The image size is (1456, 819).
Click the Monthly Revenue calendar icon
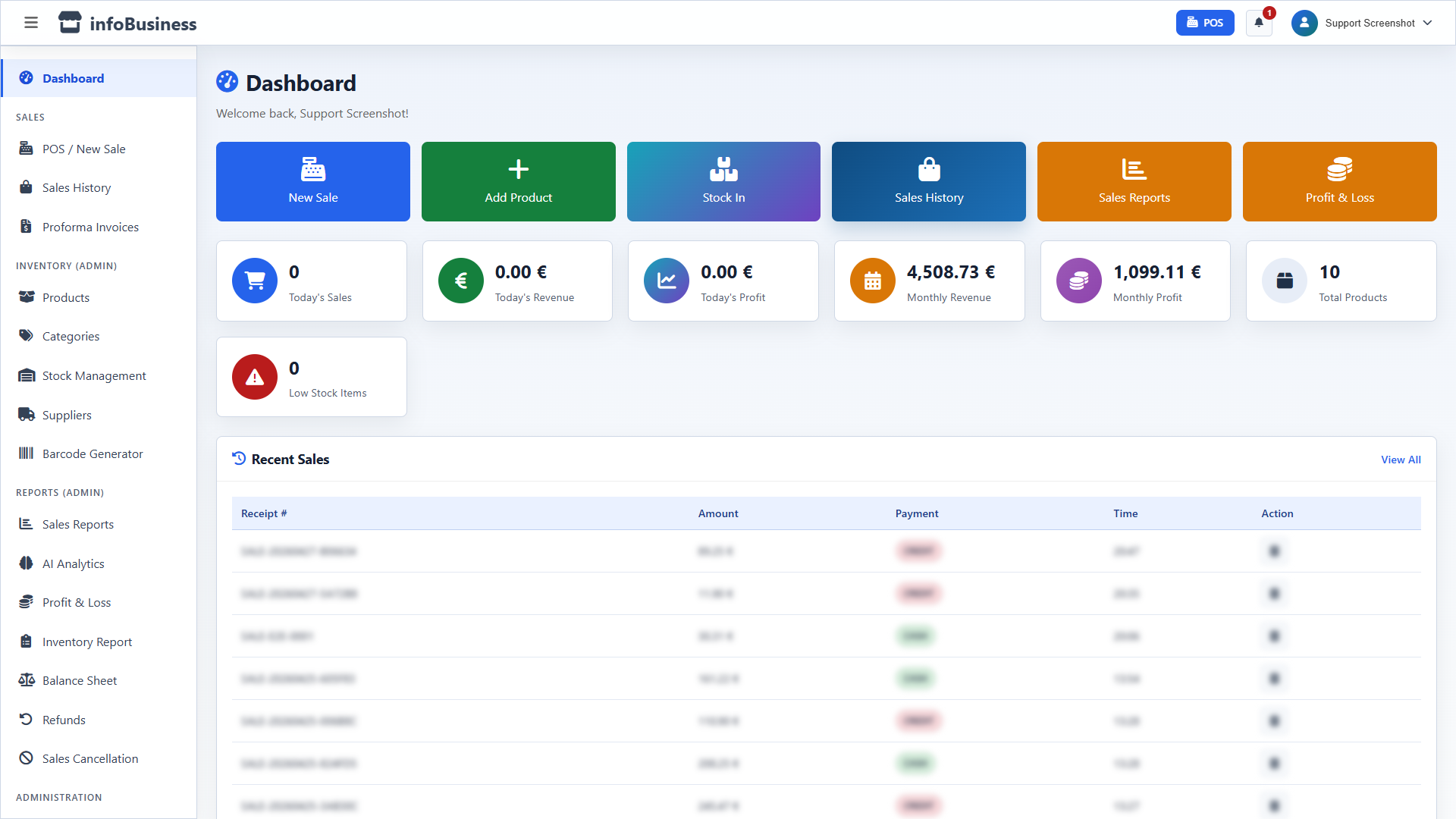(873, 281)
